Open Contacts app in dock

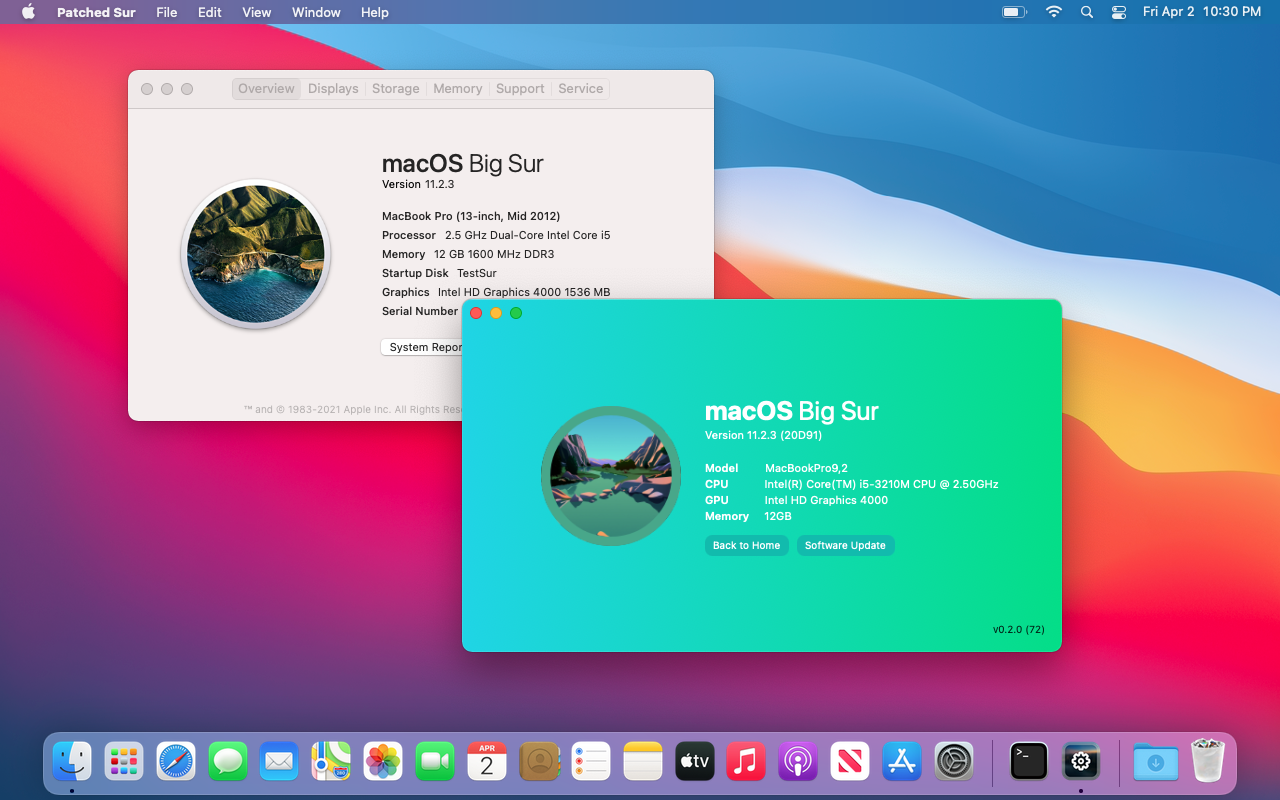tap(539, 762)
